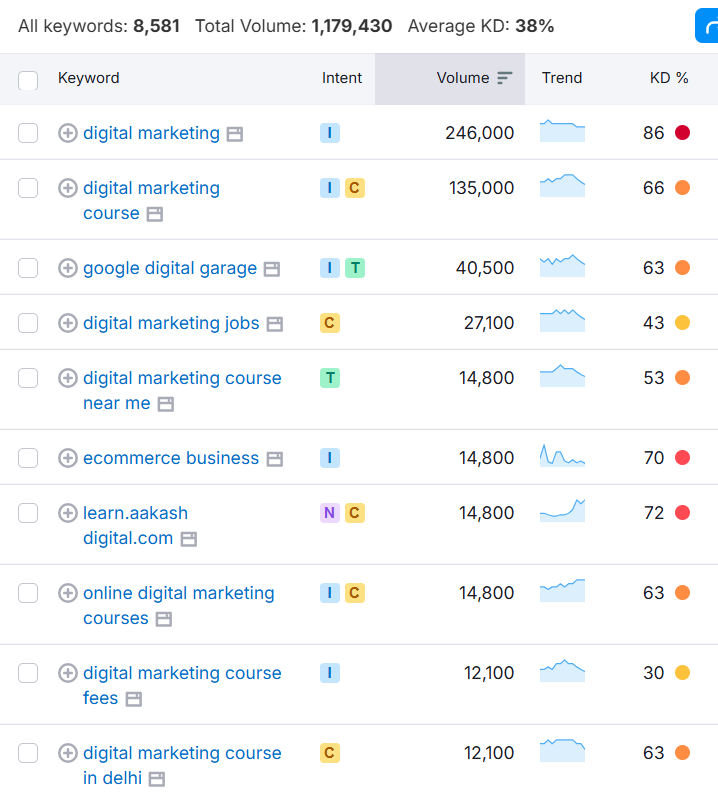Select the Informational intent badge on digital marketing
718x800 pixels.
click(330, 132)
